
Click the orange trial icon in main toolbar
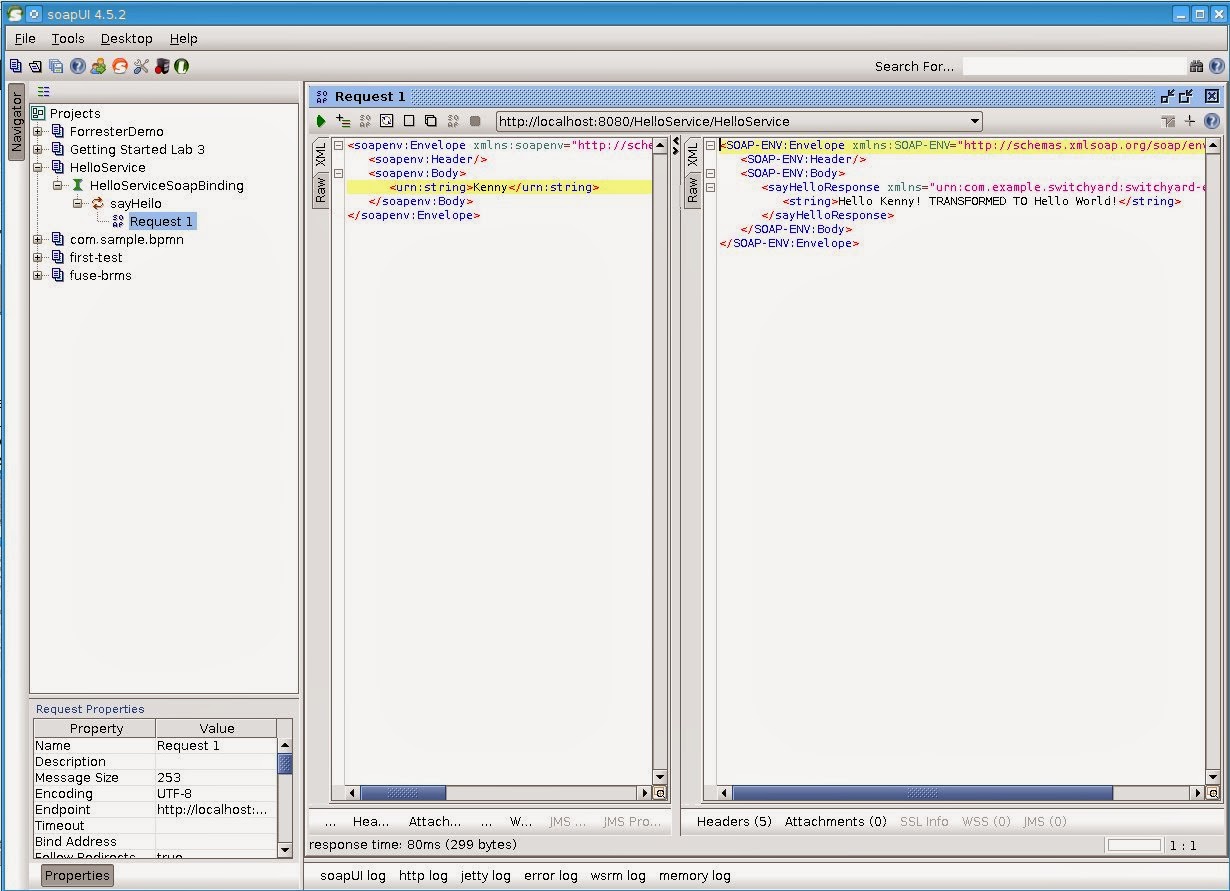120,66
